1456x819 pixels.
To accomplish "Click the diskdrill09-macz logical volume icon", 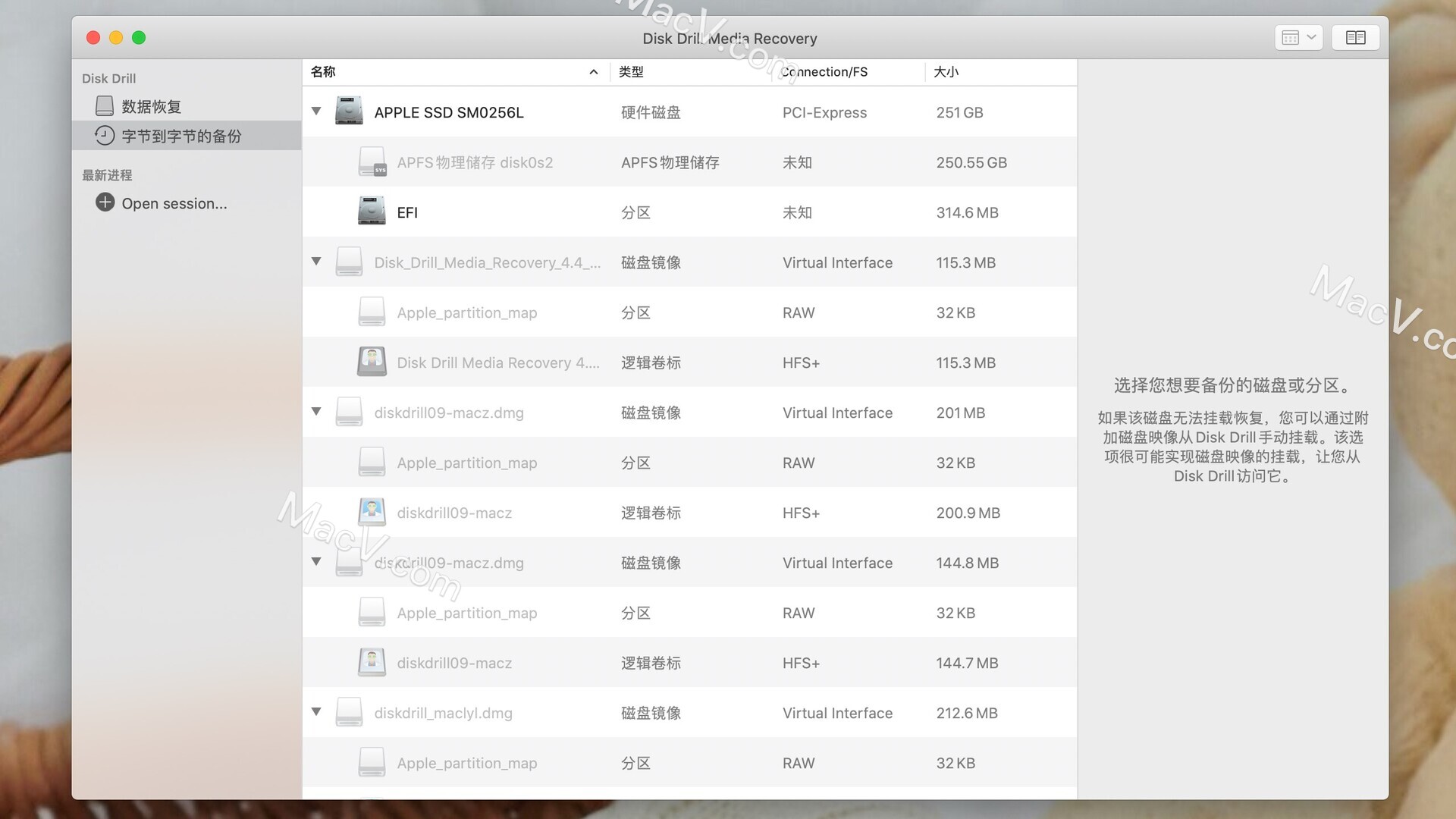I will pyautogui.click(x=372, y=512).
